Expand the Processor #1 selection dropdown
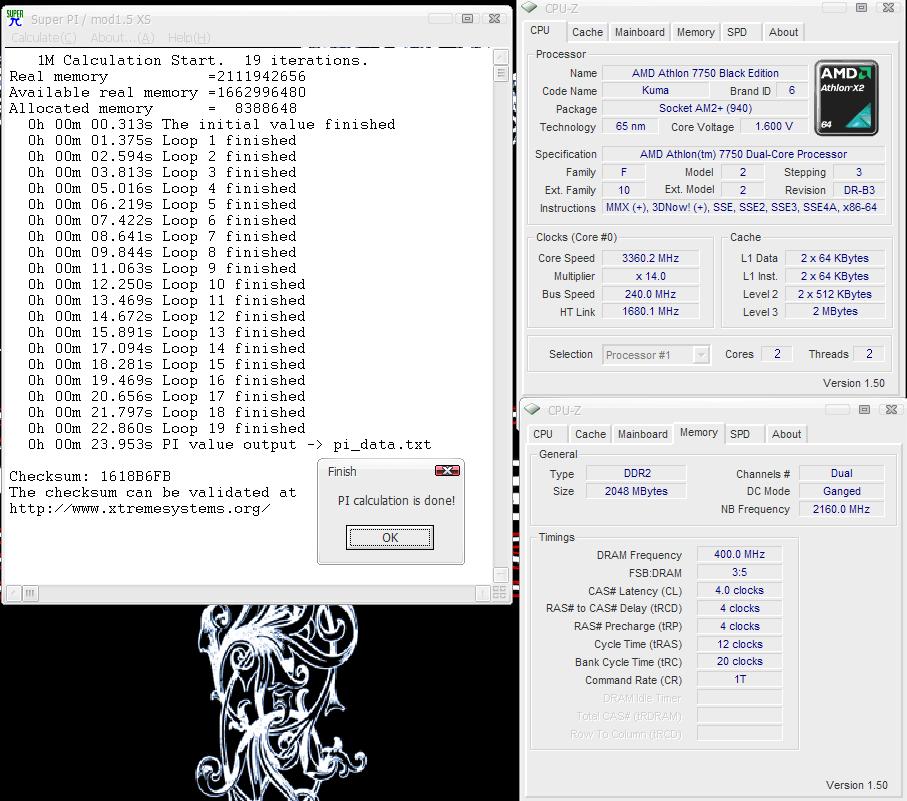Screen dimensions: 907x801 (701, 355)
